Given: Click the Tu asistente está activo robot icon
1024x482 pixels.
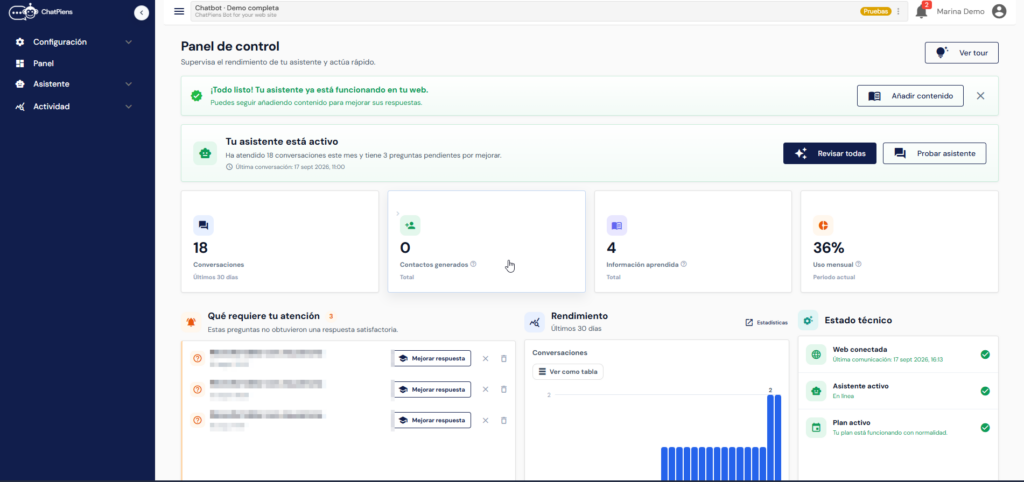Looking at the screenshot, I should [x=206, y=153].
